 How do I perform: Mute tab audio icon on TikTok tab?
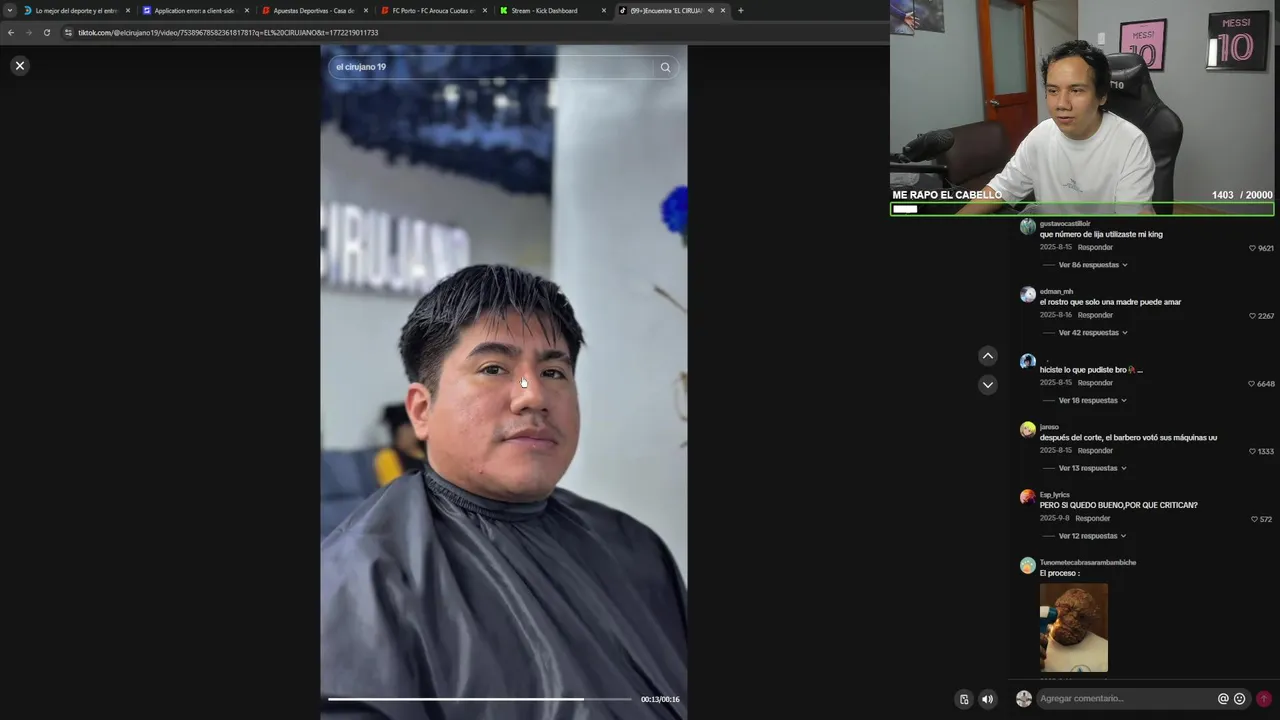click(711, 11)
